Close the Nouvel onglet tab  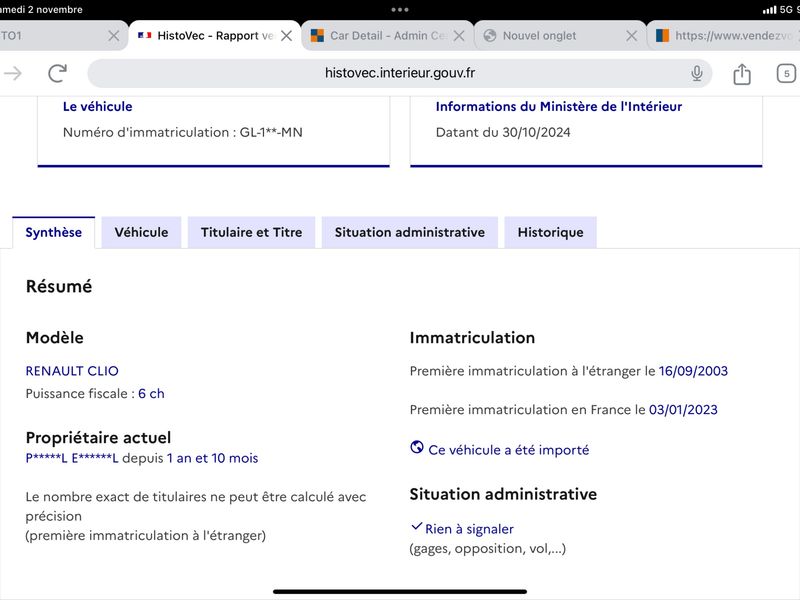(x=631, y=36)
